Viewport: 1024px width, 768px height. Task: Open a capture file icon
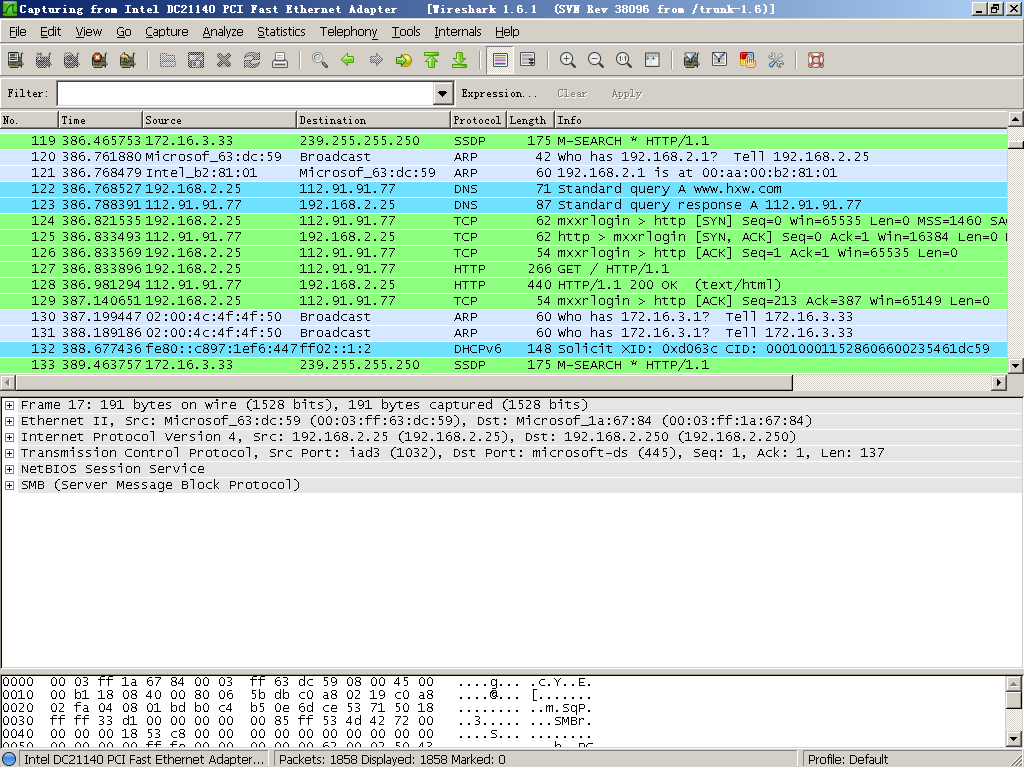coord(168,60)
